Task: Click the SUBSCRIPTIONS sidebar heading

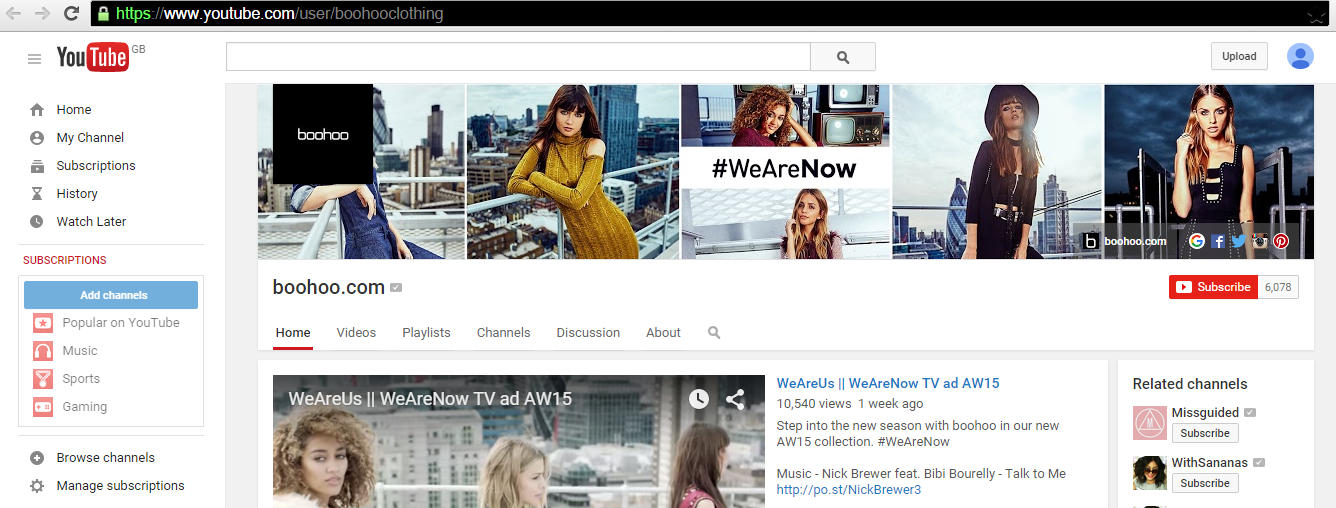Action: coord(65,260)
